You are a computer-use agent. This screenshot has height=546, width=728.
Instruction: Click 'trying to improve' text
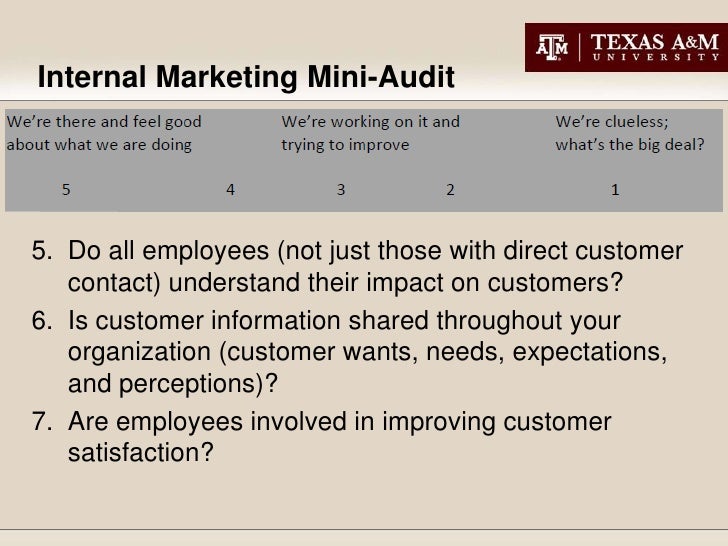tap(345, 145)
